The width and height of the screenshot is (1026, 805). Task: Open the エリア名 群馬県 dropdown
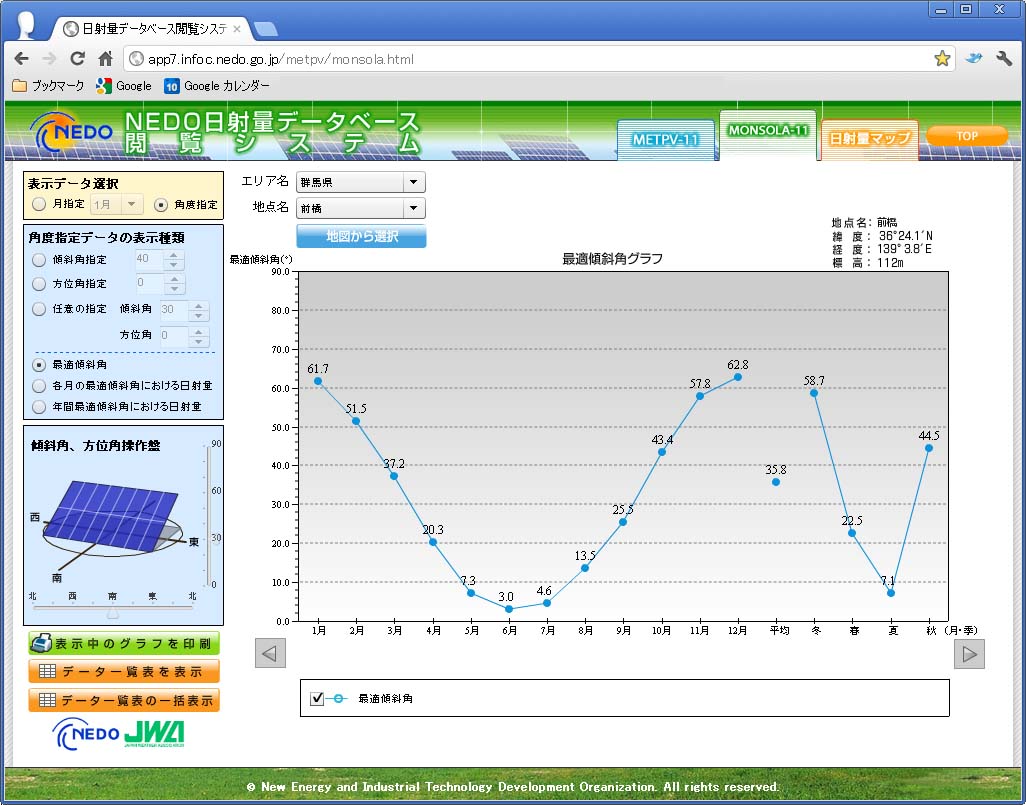pos(361,182)
